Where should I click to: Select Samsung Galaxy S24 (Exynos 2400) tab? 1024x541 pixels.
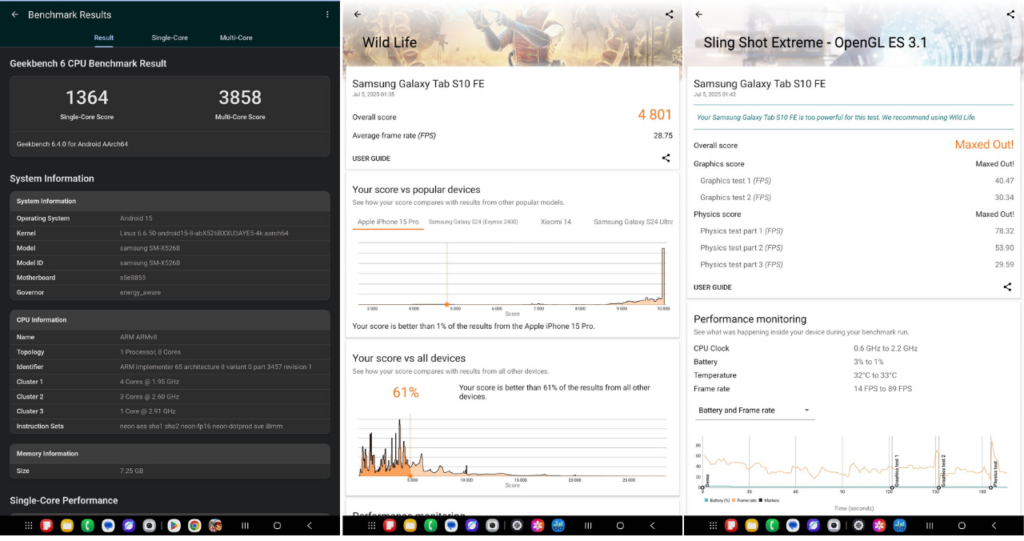click(474, 221)
